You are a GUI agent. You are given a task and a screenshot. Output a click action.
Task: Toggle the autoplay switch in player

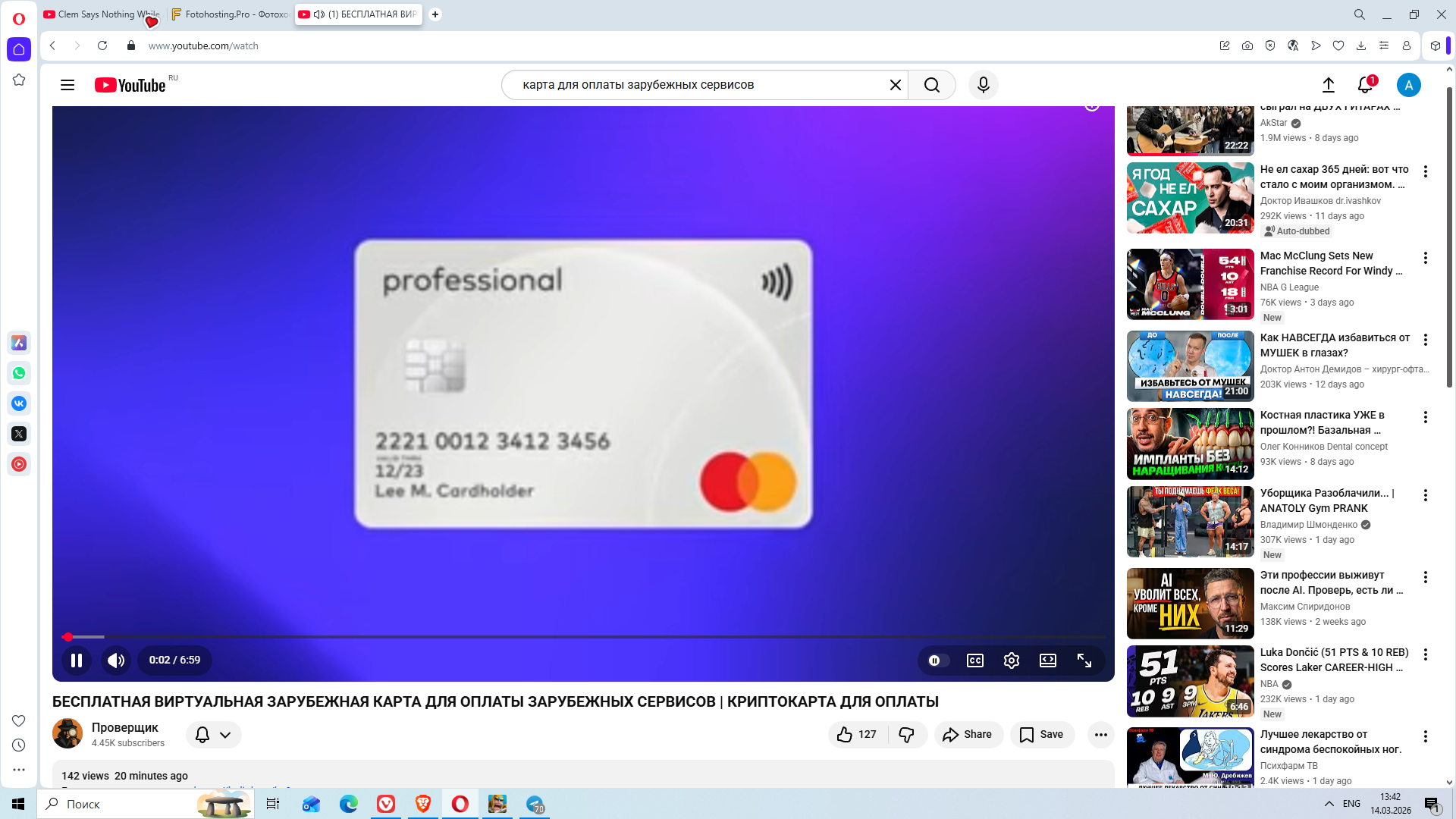[x=938, y=661]
